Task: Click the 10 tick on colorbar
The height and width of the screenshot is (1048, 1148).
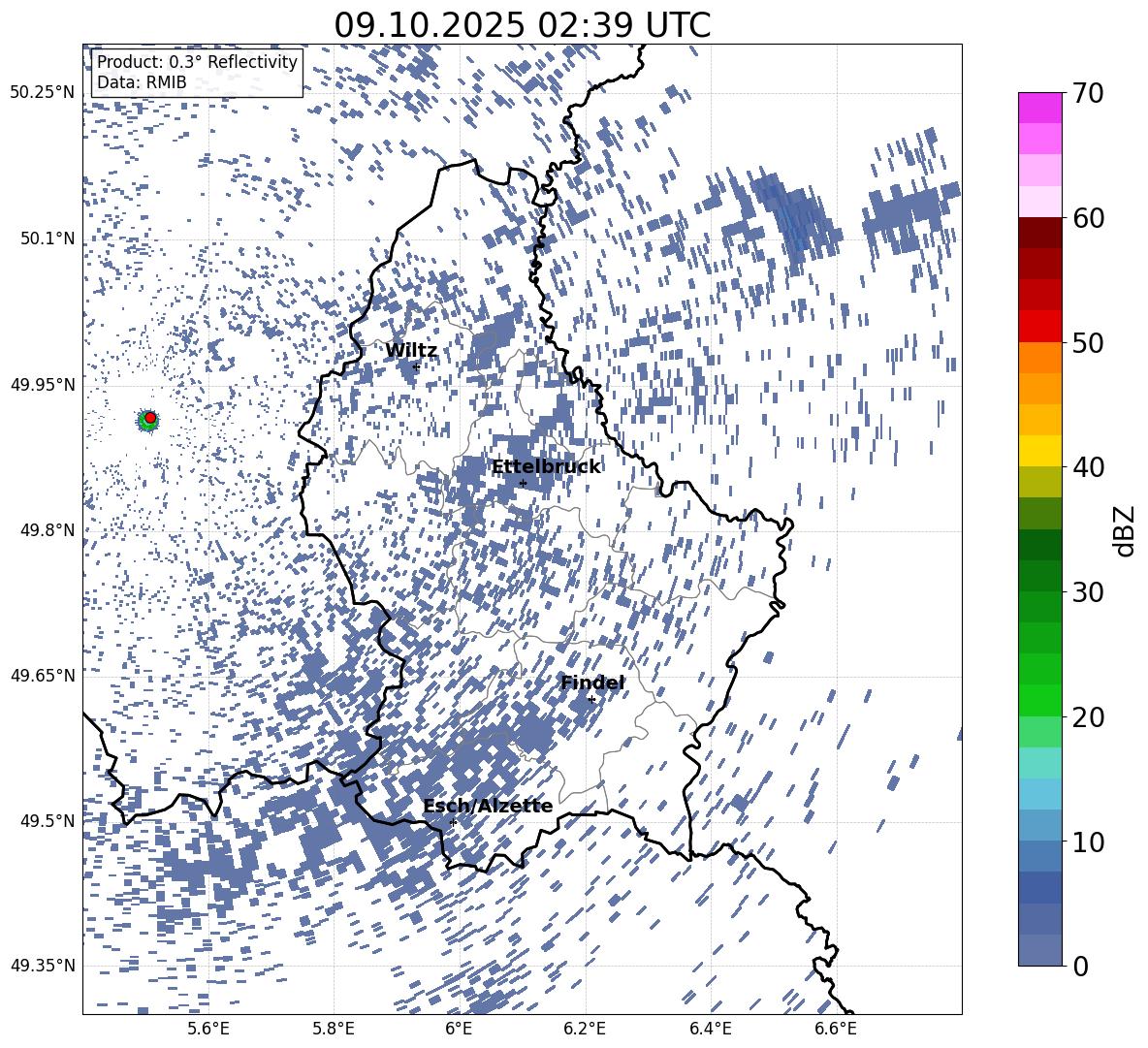Action: point(1089,842)
